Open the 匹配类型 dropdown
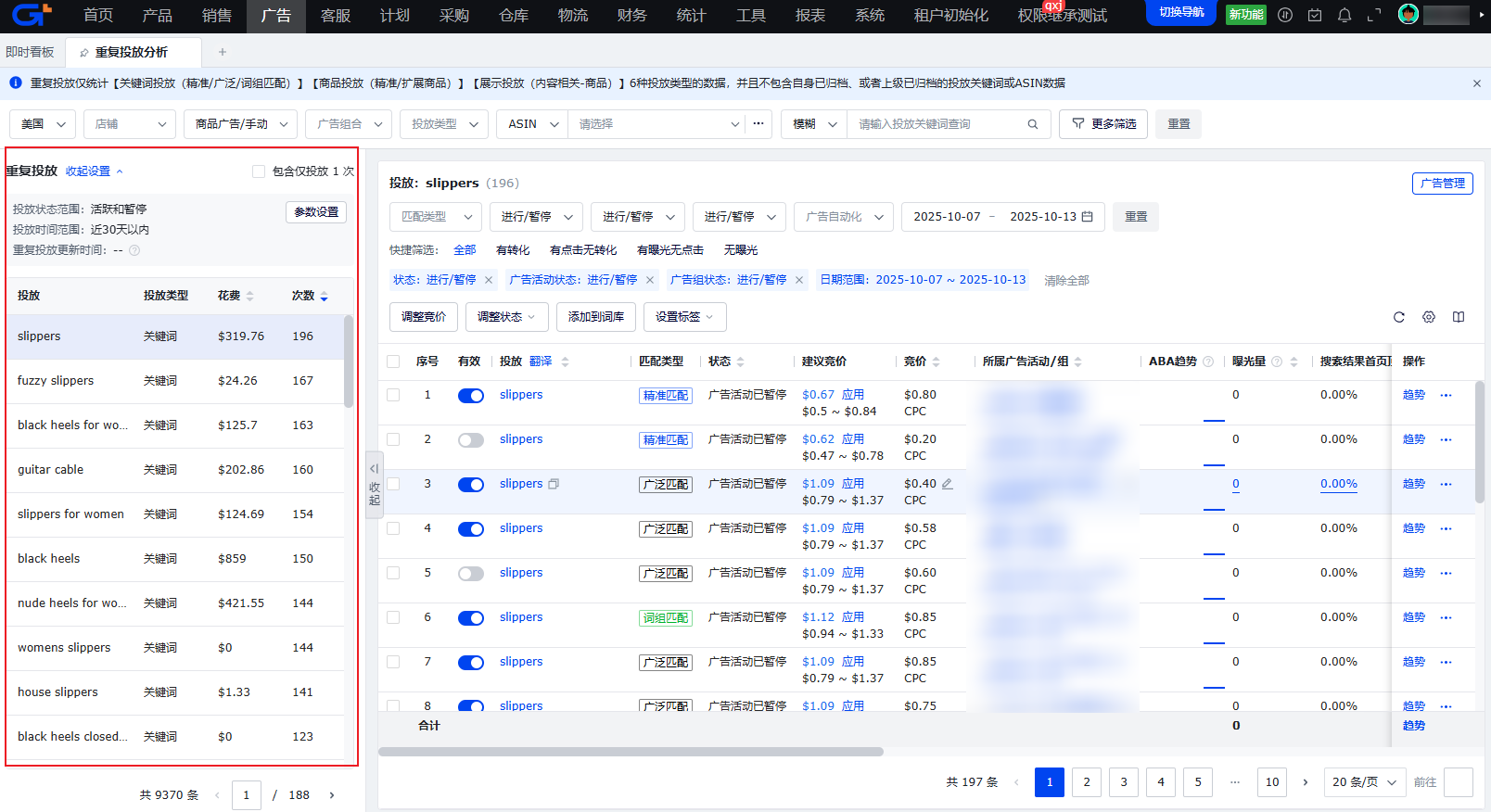This screenshot has width=1491, height=812. point(436,217)
